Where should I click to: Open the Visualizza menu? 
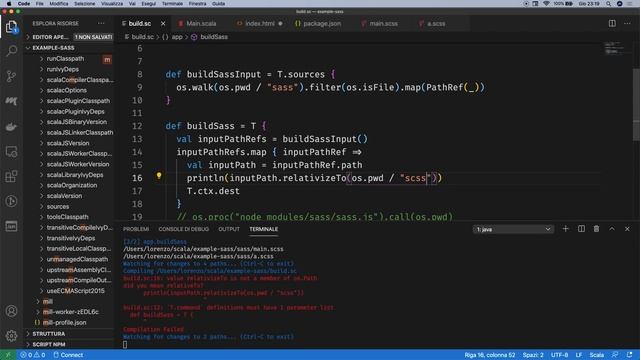pos(112,4)
